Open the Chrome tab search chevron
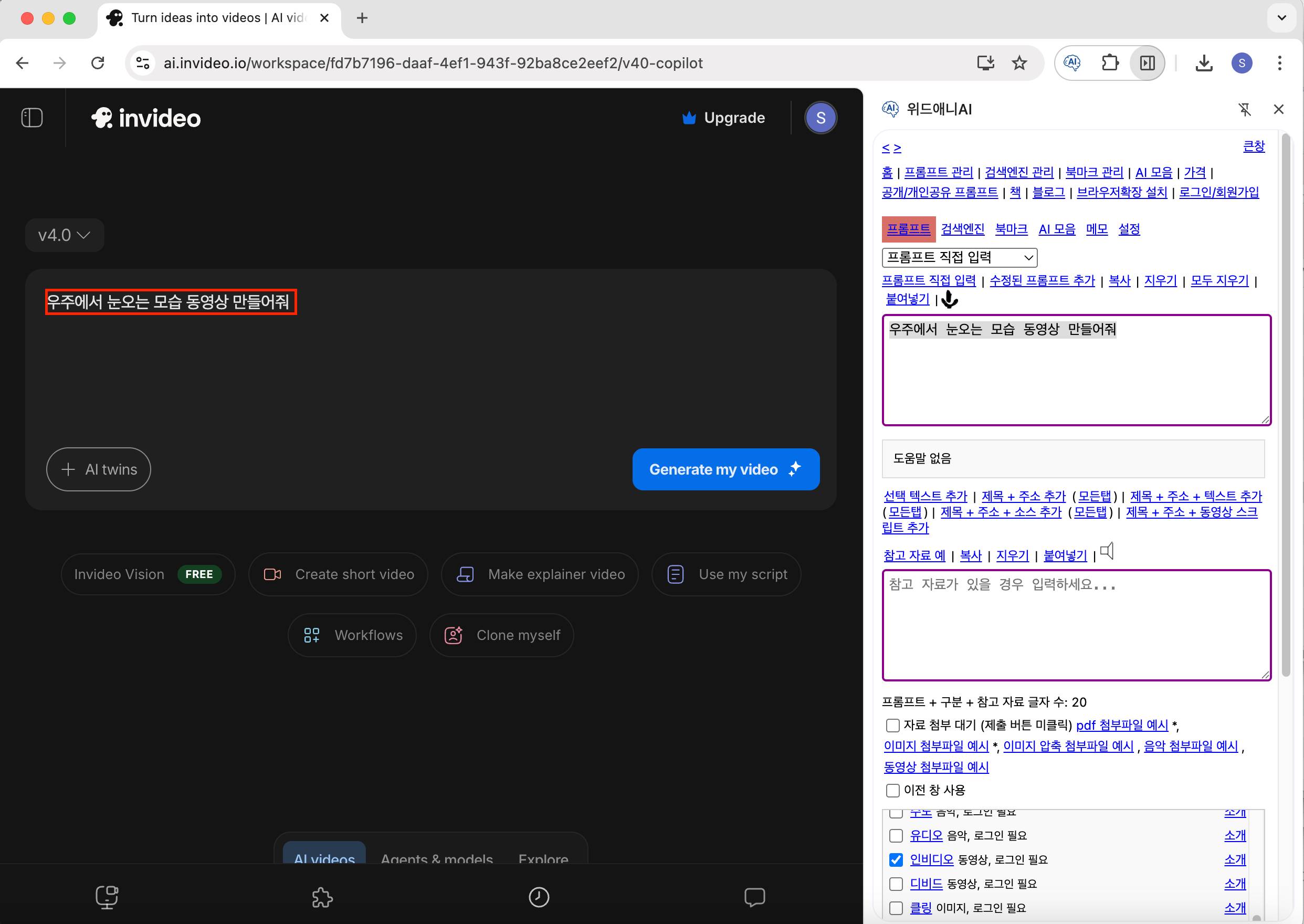Image resolution: width=1304 pixels, height=924 pixels. click(1281, 18)
